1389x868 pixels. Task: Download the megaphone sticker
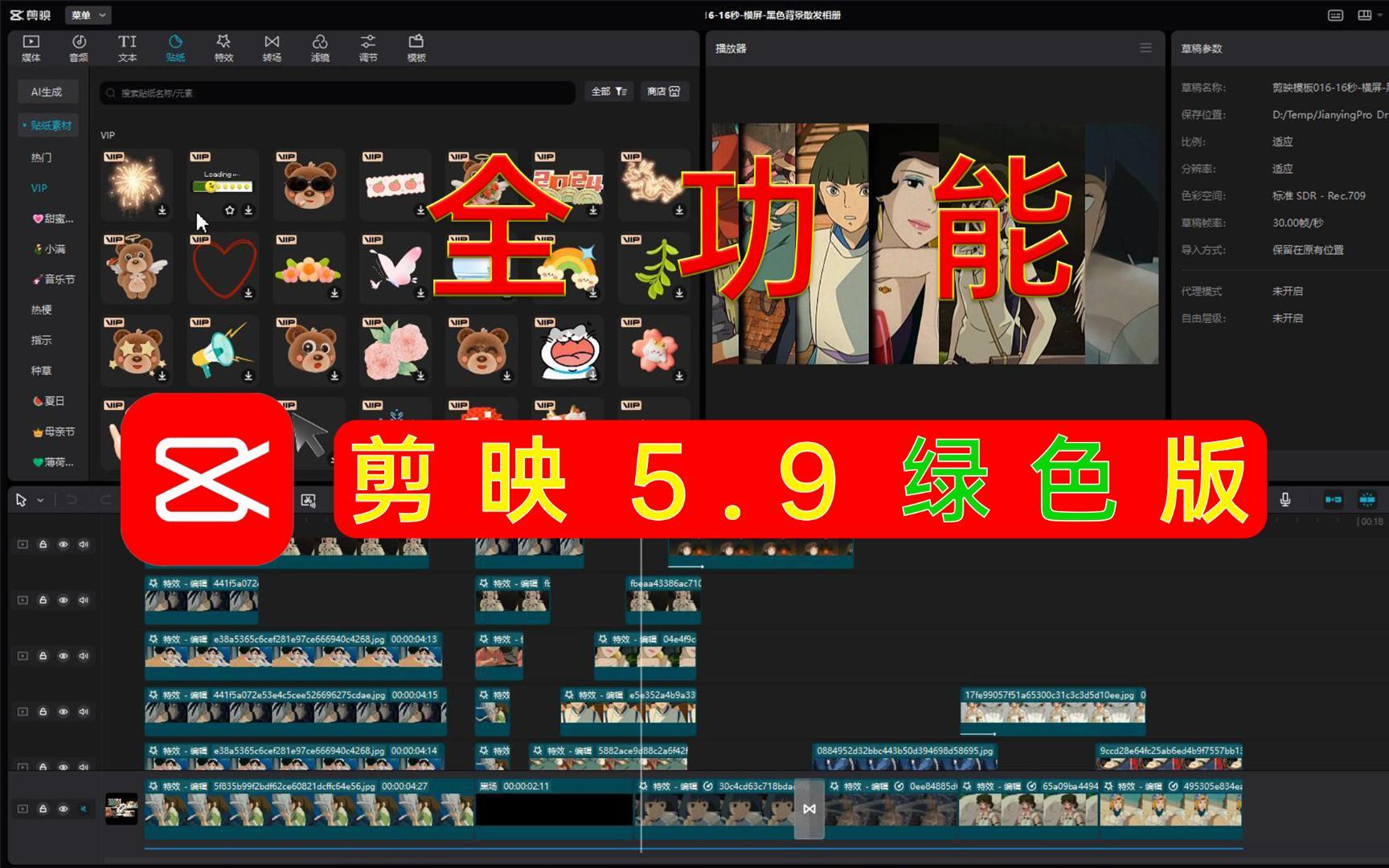pyautogui.click(x=248, y=376)
